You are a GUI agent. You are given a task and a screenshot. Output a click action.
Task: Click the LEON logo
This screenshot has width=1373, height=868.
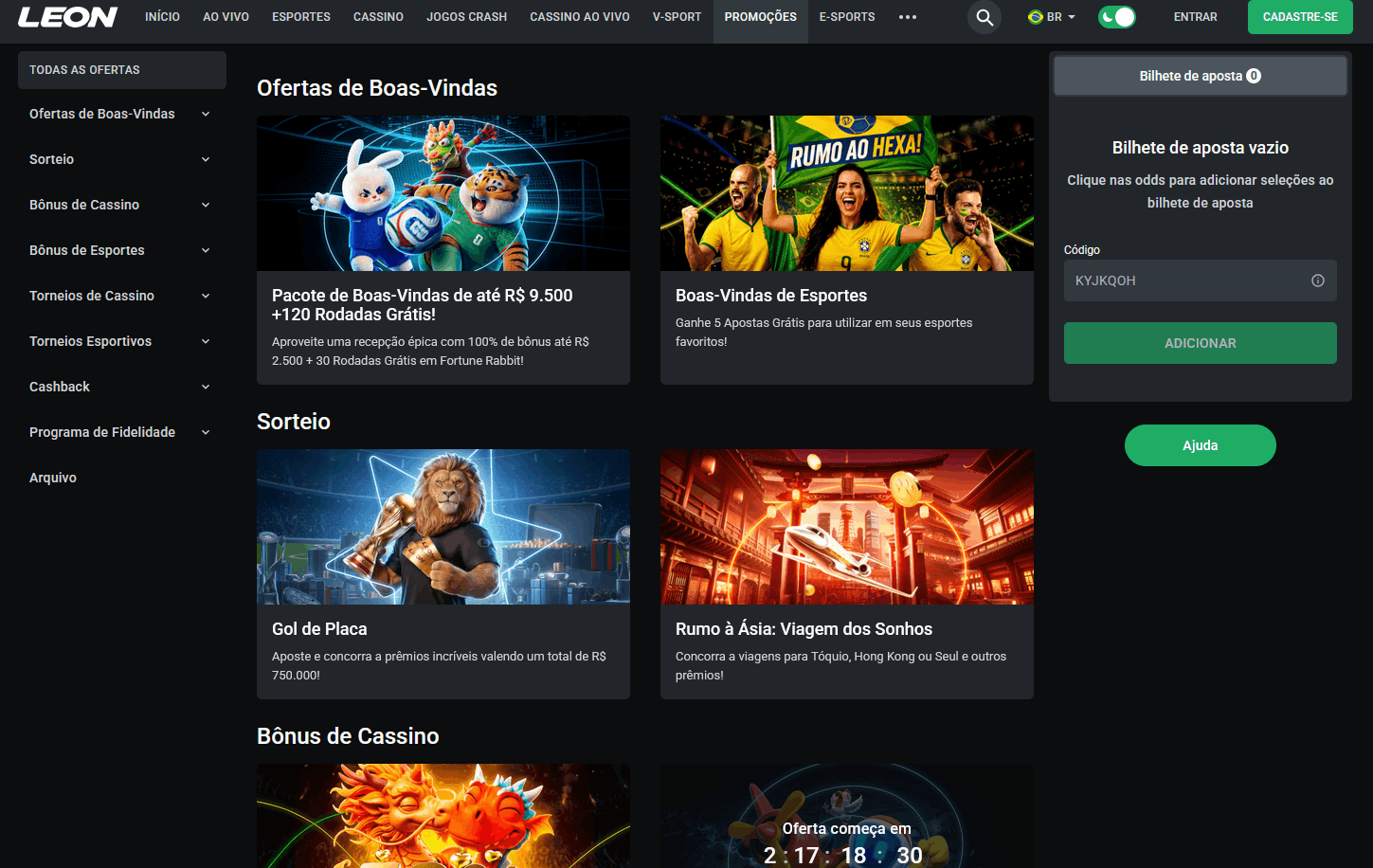click(67, 17)
